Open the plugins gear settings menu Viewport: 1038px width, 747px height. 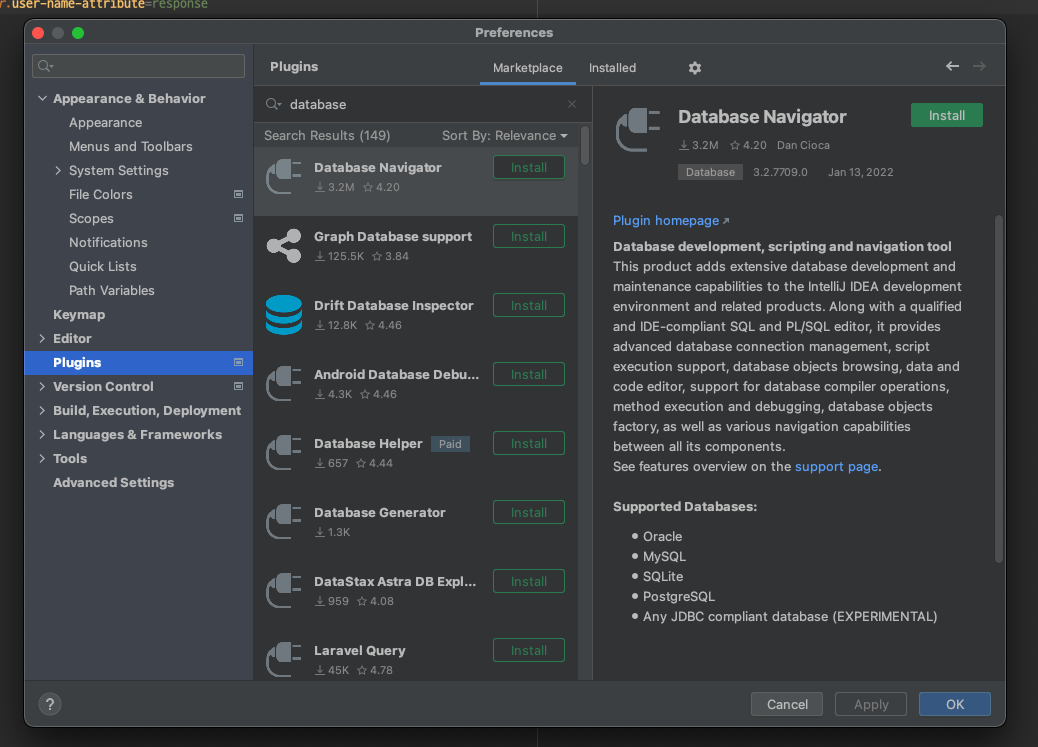pos(694,68)
